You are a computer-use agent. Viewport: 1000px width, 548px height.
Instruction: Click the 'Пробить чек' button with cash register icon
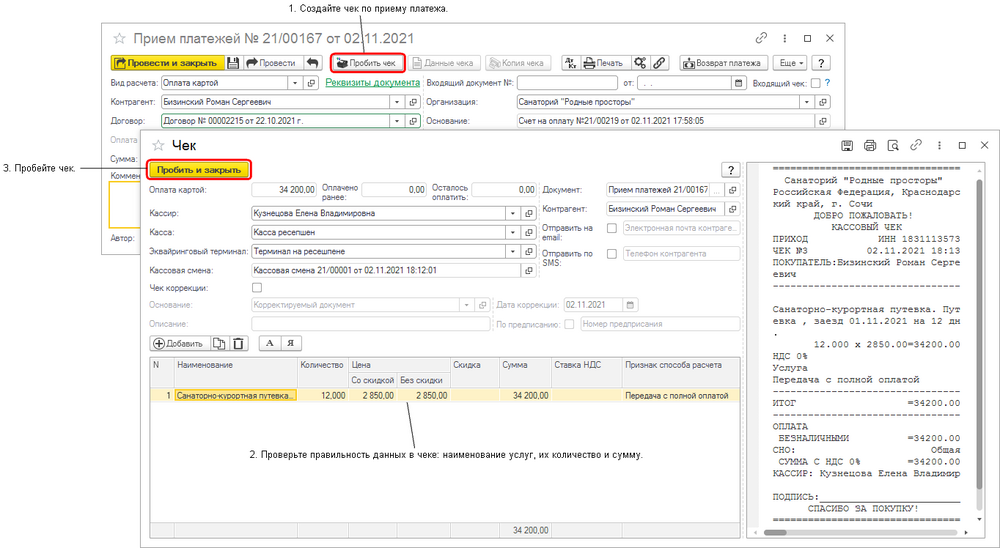[x=367, y=63]
